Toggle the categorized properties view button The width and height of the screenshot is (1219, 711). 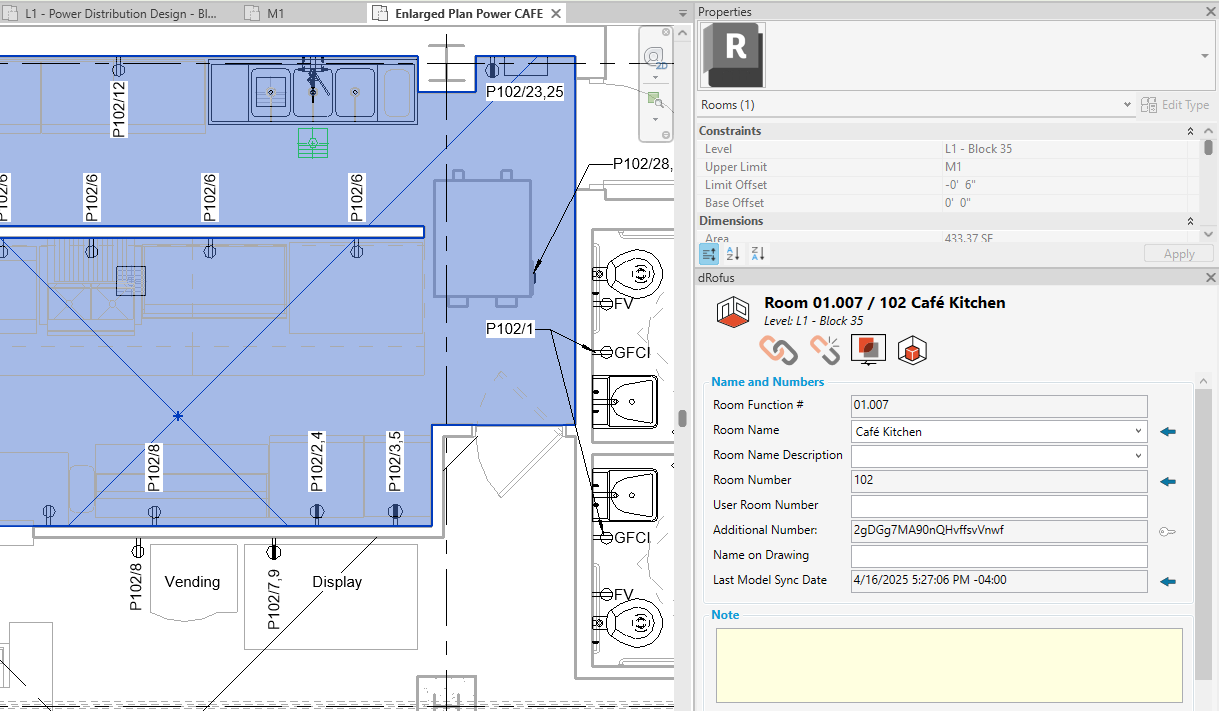click(708, 254)
